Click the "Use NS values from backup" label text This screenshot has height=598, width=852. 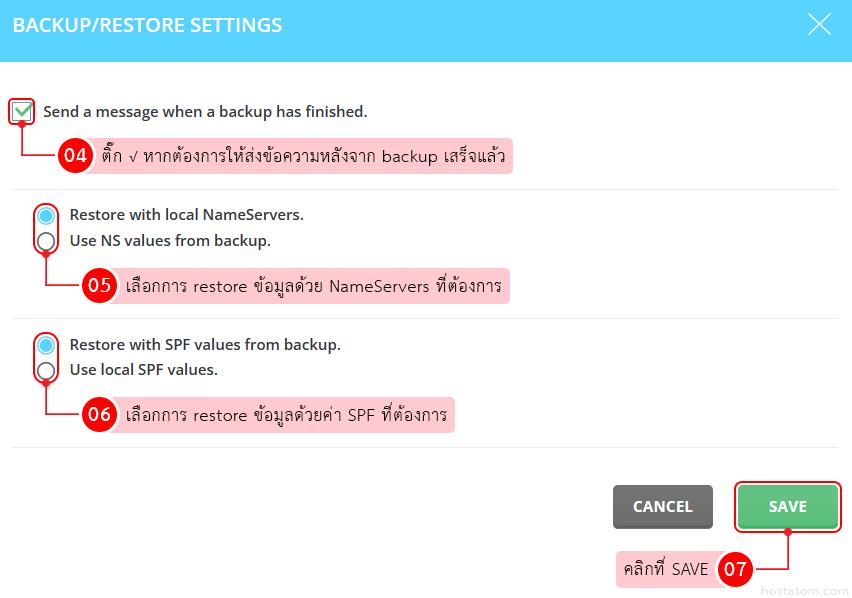click(x=170, y=241)
